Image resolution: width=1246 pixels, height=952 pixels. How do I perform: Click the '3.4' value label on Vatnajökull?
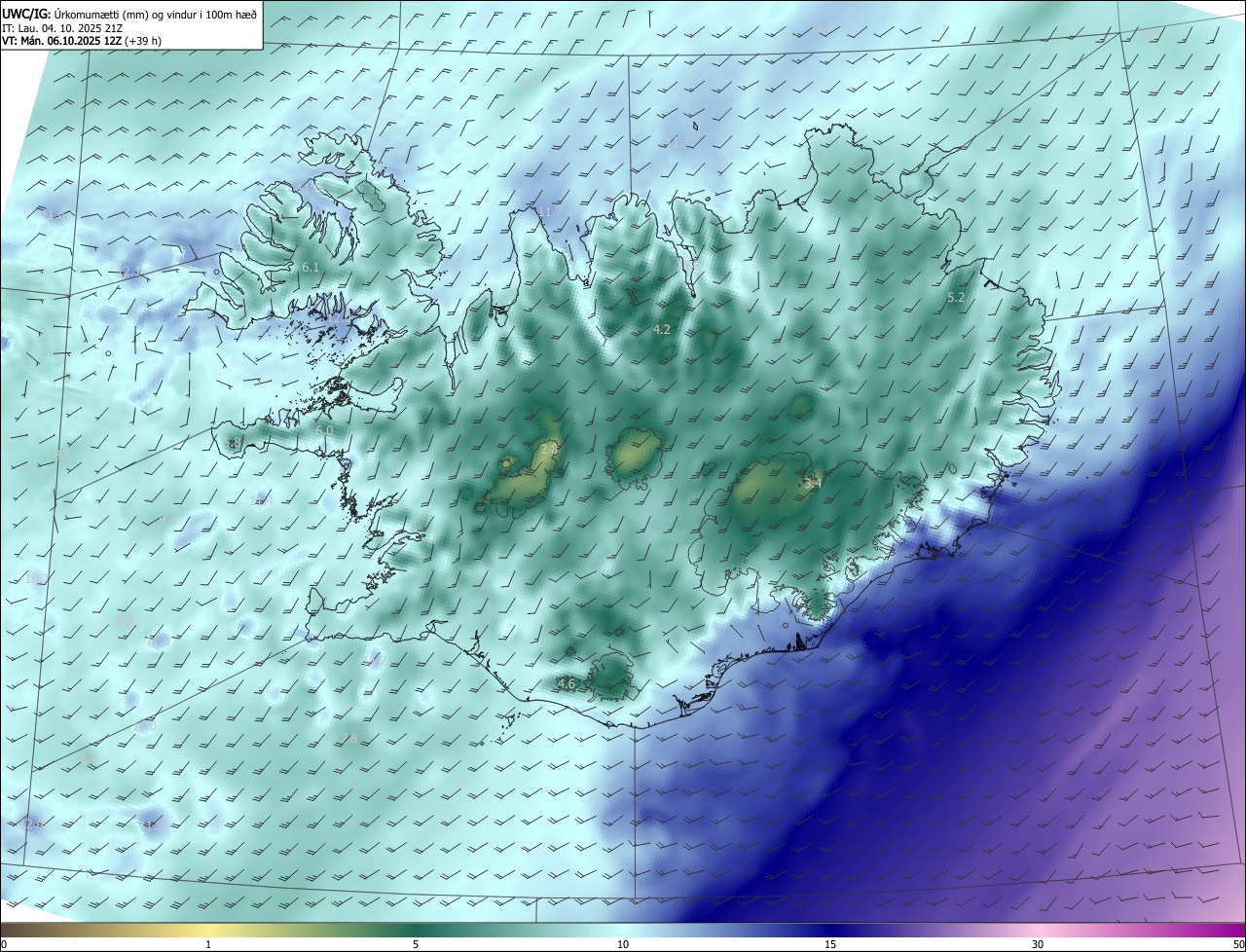click(x=813, y=483)
